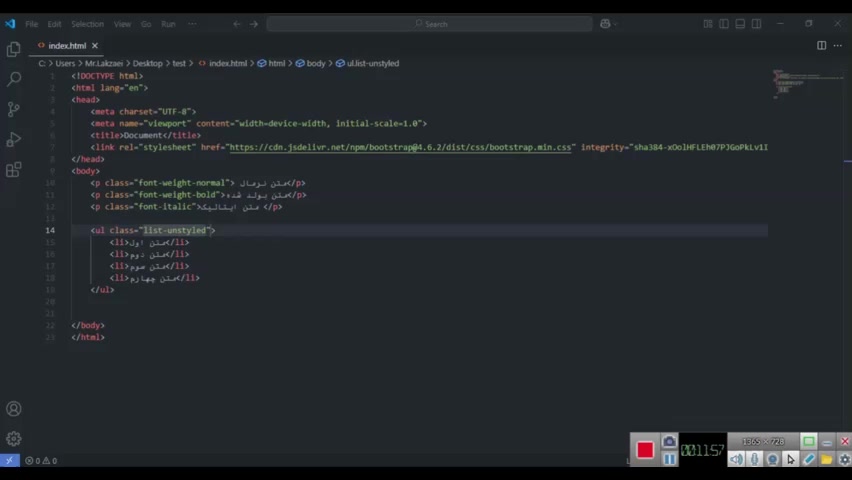Close the index.html tab
The width and height of the screenshot is (852, 480).
coord(95,46)
